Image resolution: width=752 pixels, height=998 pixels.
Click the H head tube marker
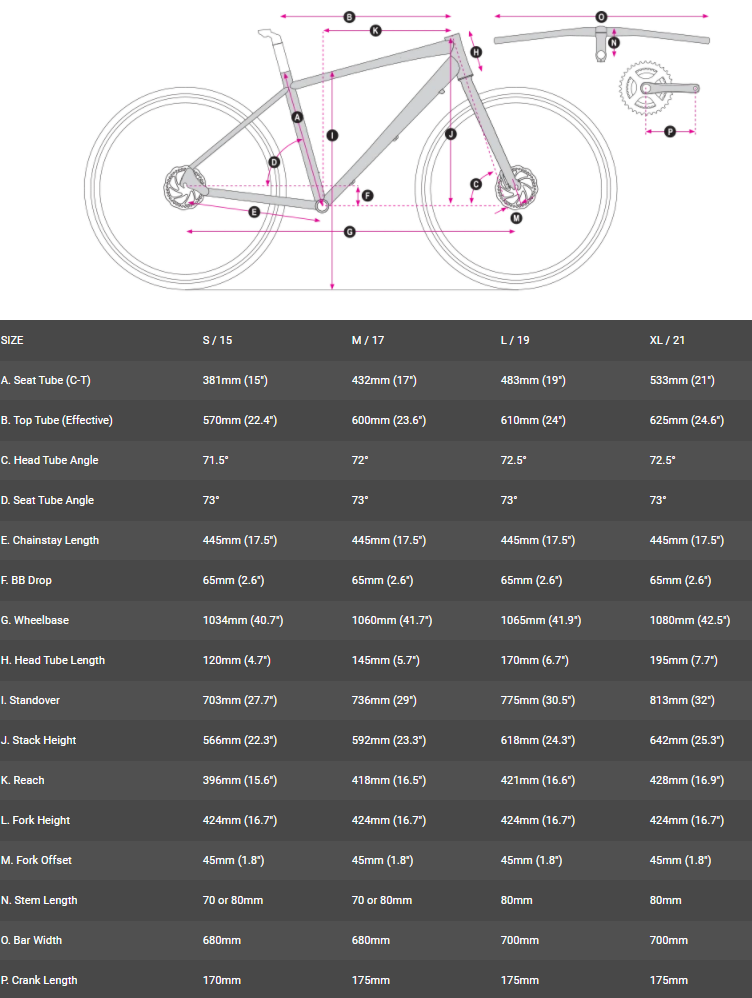coord(476,52)
